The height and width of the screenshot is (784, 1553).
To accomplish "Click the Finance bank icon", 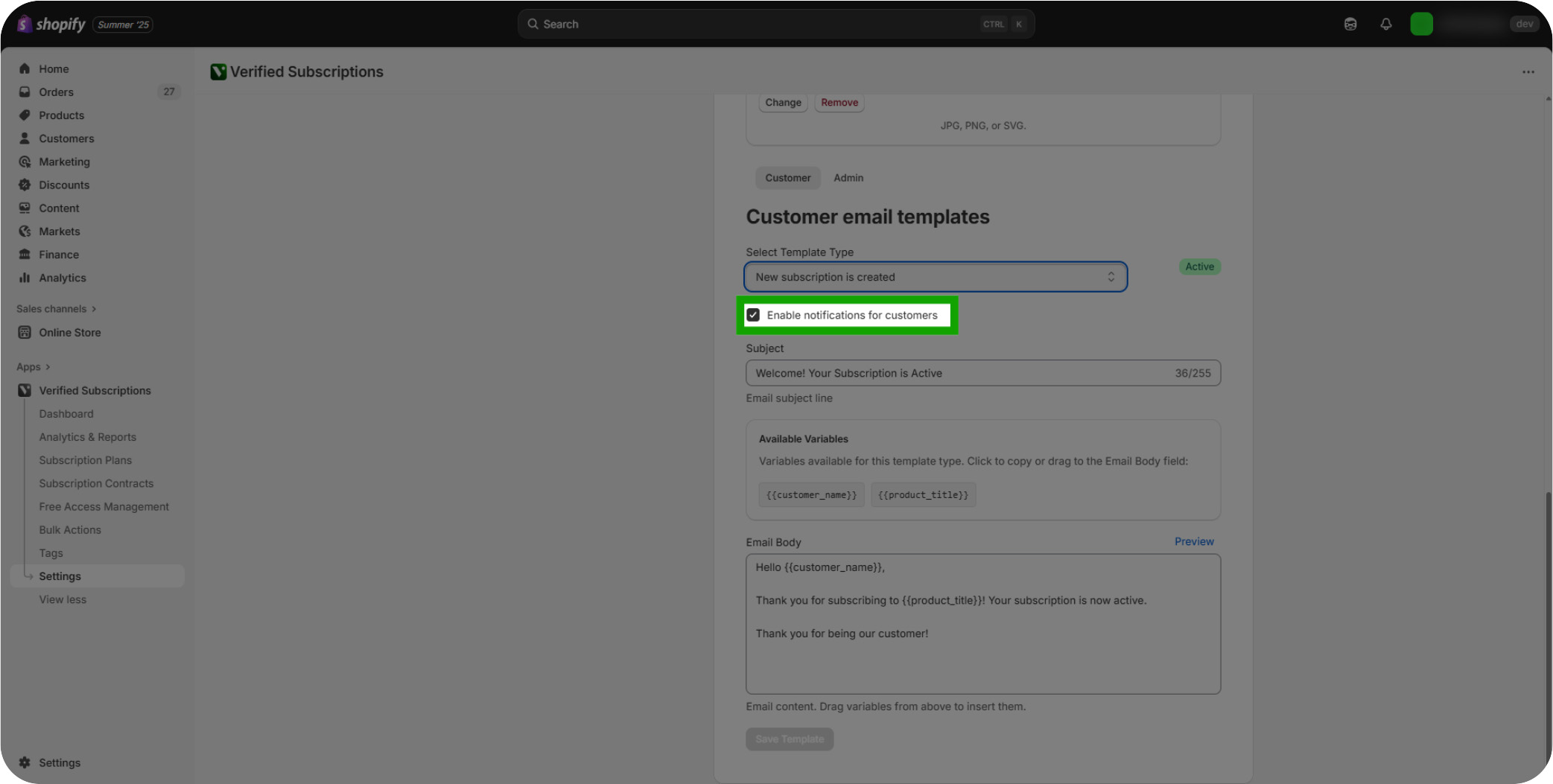I will click(x=25, y=254).
